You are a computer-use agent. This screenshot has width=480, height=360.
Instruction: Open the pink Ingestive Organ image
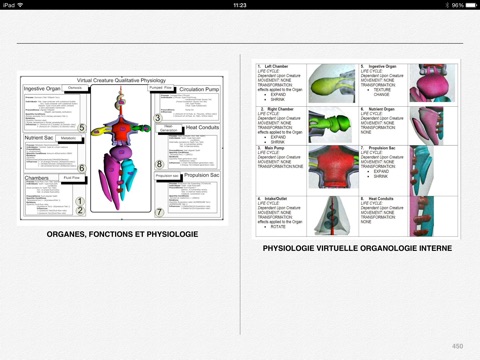pos(432,83)
